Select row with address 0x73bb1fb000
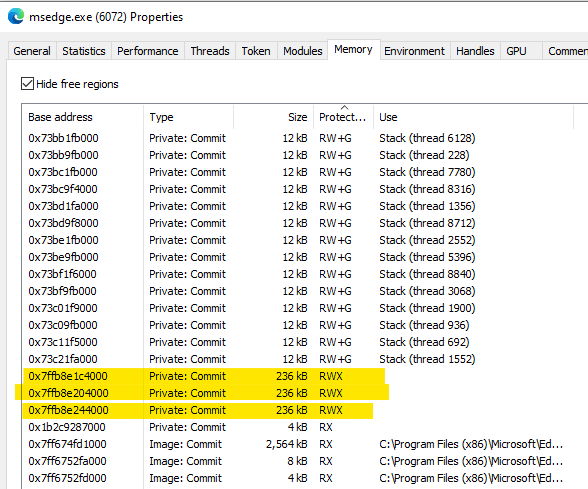588x489 pixels. point(304,138)
